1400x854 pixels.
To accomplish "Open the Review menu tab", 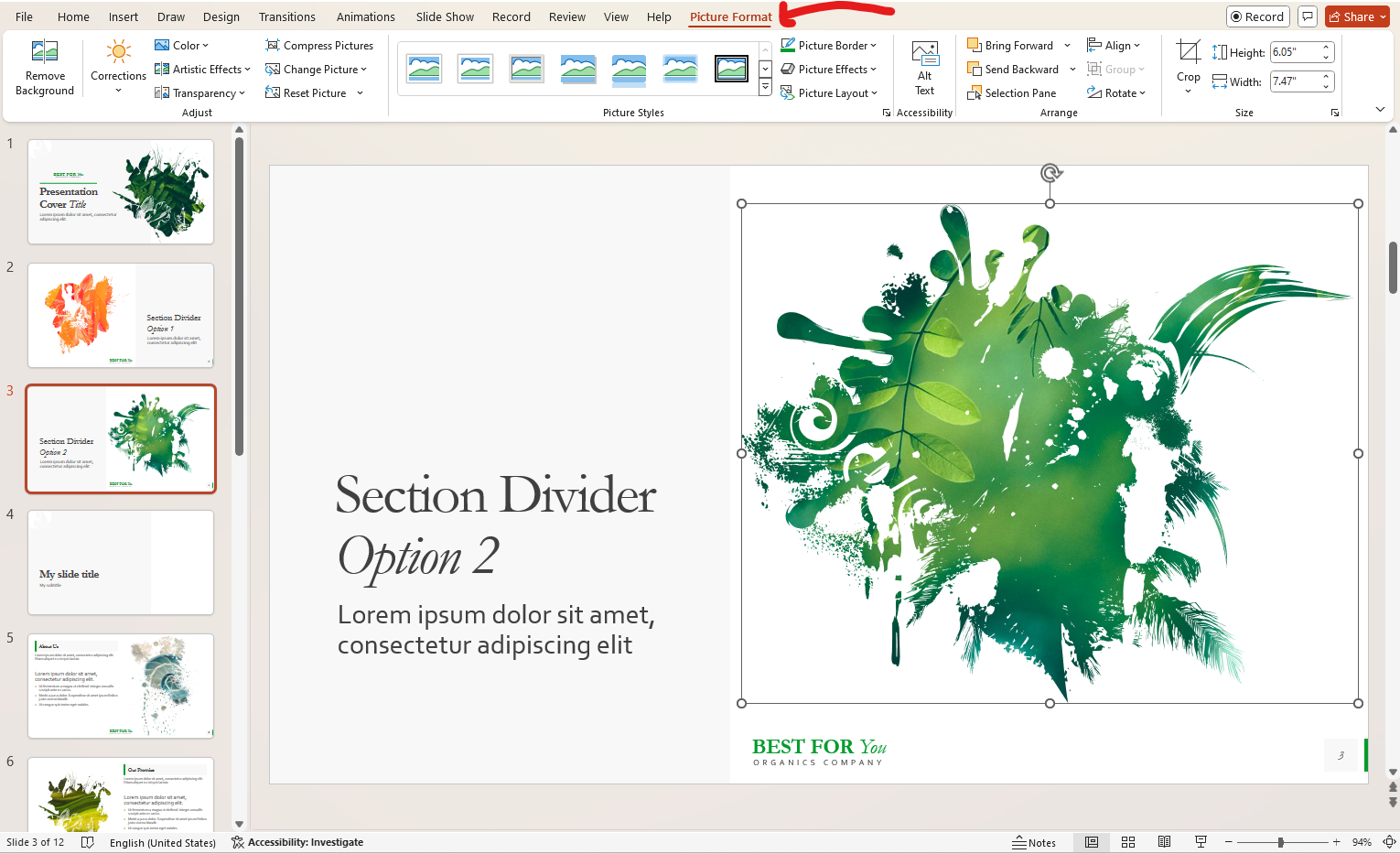I will (566, 16).
